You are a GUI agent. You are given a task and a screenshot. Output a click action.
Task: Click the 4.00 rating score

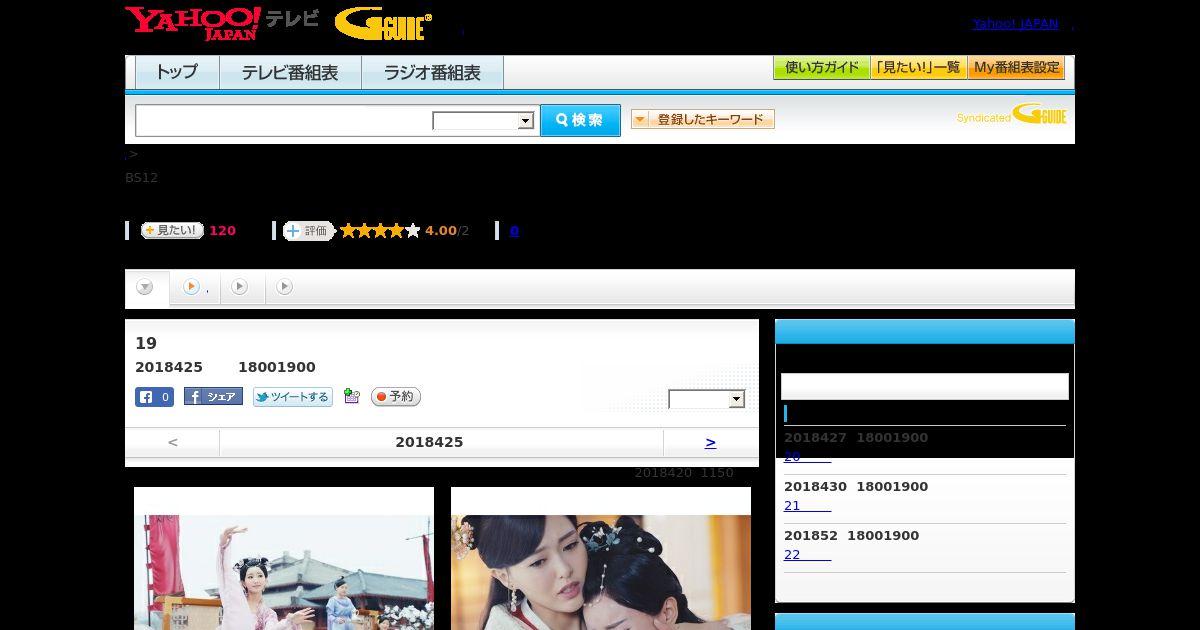pyautogui.click(x=440, y=231)
